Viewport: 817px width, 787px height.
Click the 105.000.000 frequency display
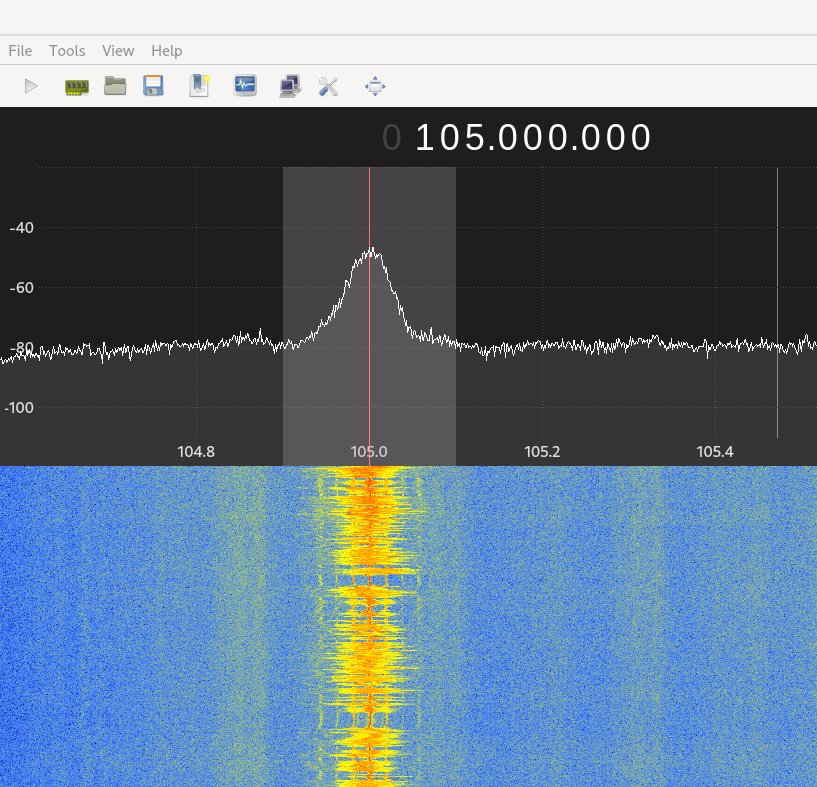pyautogui.click(x=533, y=138)
